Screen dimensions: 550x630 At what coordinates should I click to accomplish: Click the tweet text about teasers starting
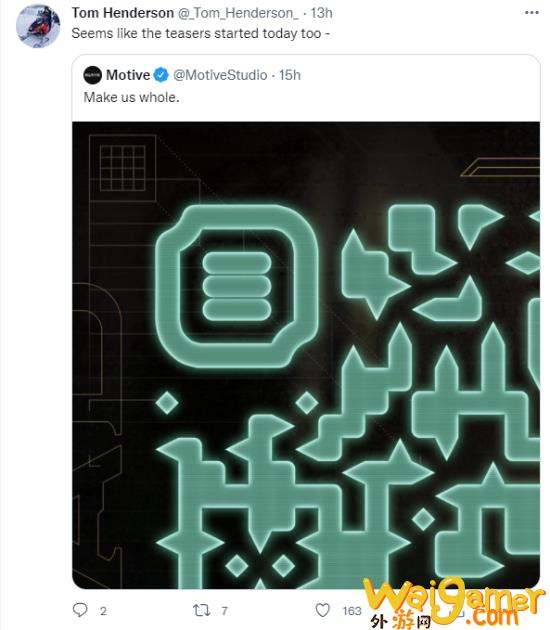(x=201, y=33)
